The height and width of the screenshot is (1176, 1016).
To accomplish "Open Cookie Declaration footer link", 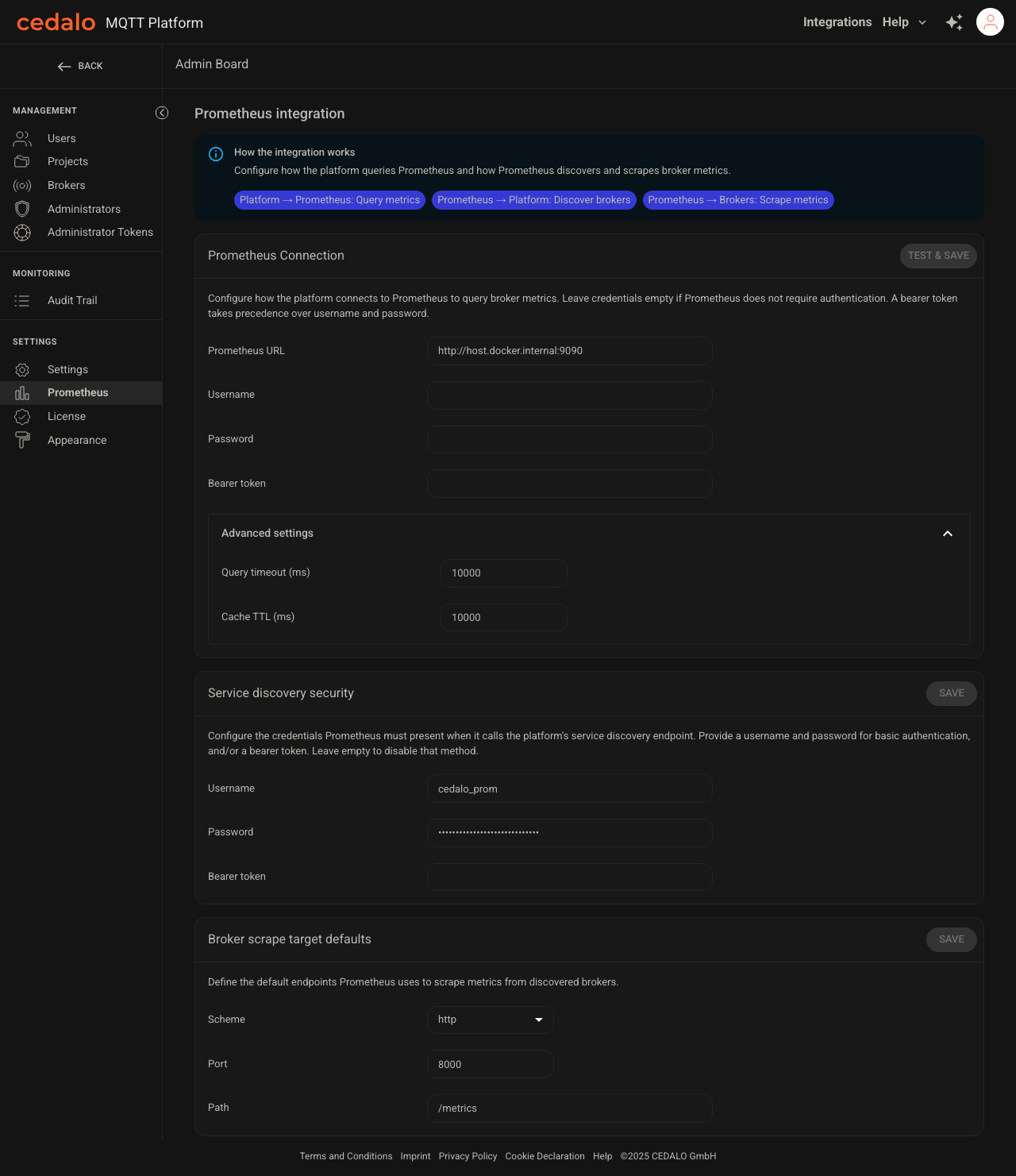I will point(545,1156).
